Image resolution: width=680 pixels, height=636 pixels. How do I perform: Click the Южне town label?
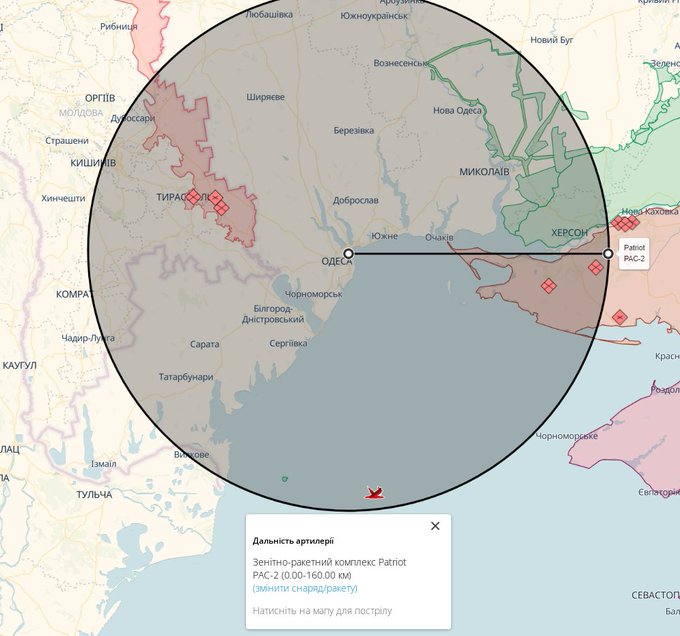point(384,236)
